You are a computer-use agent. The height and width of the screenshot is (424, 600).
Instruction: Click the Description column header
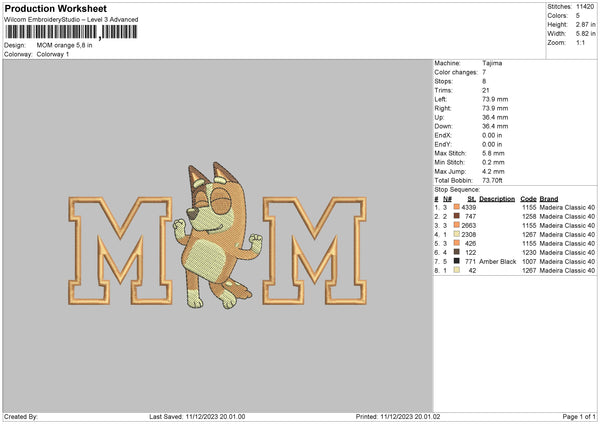pyautogui.click(x=497, y=199)
